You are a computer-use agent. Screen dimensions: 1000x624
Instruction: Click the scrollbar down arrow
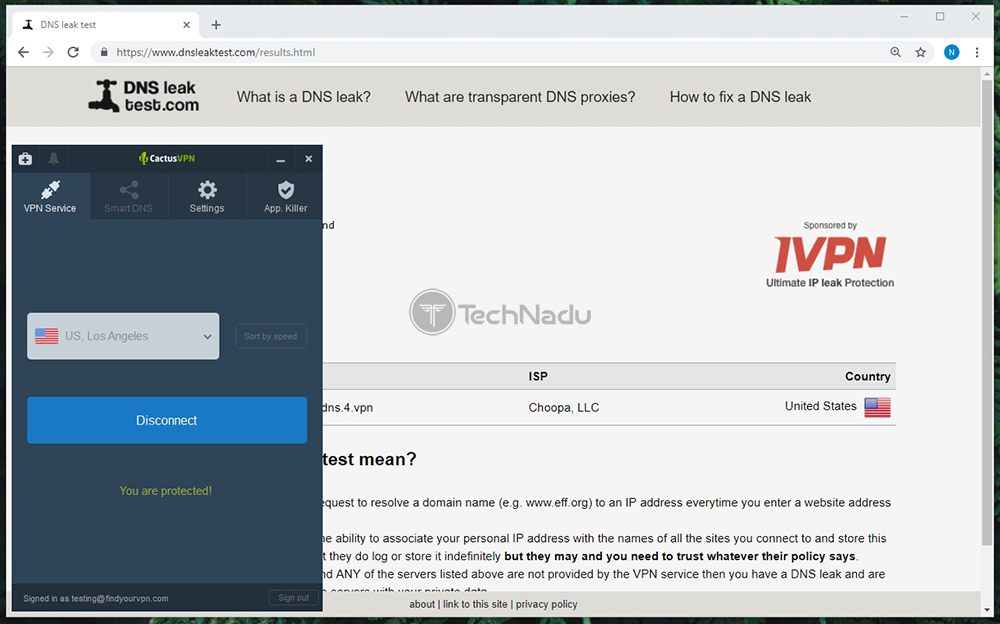(987, 609)
